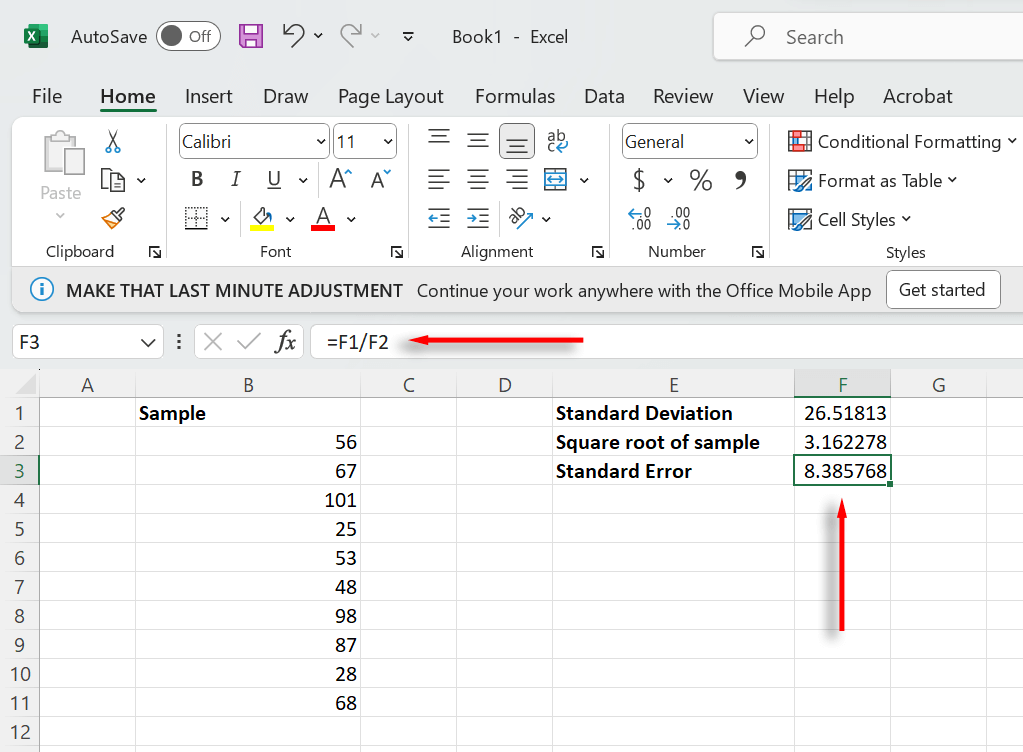Image resolution: width=1023 pixels, height=752 pixels.
Task: Increase indent of cell content
Action: 478,218
